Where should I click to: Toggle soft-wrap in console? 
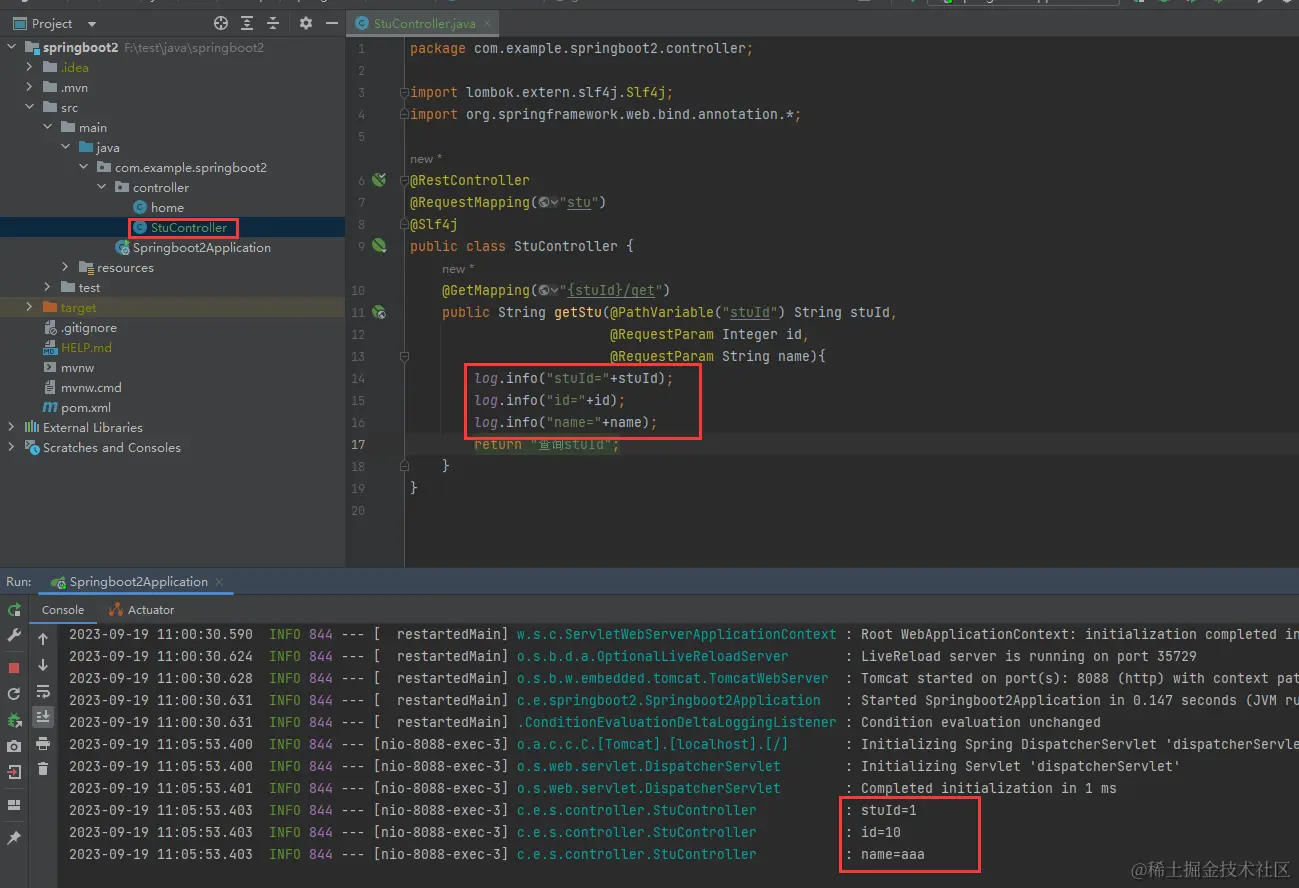(x=43, y=691)
